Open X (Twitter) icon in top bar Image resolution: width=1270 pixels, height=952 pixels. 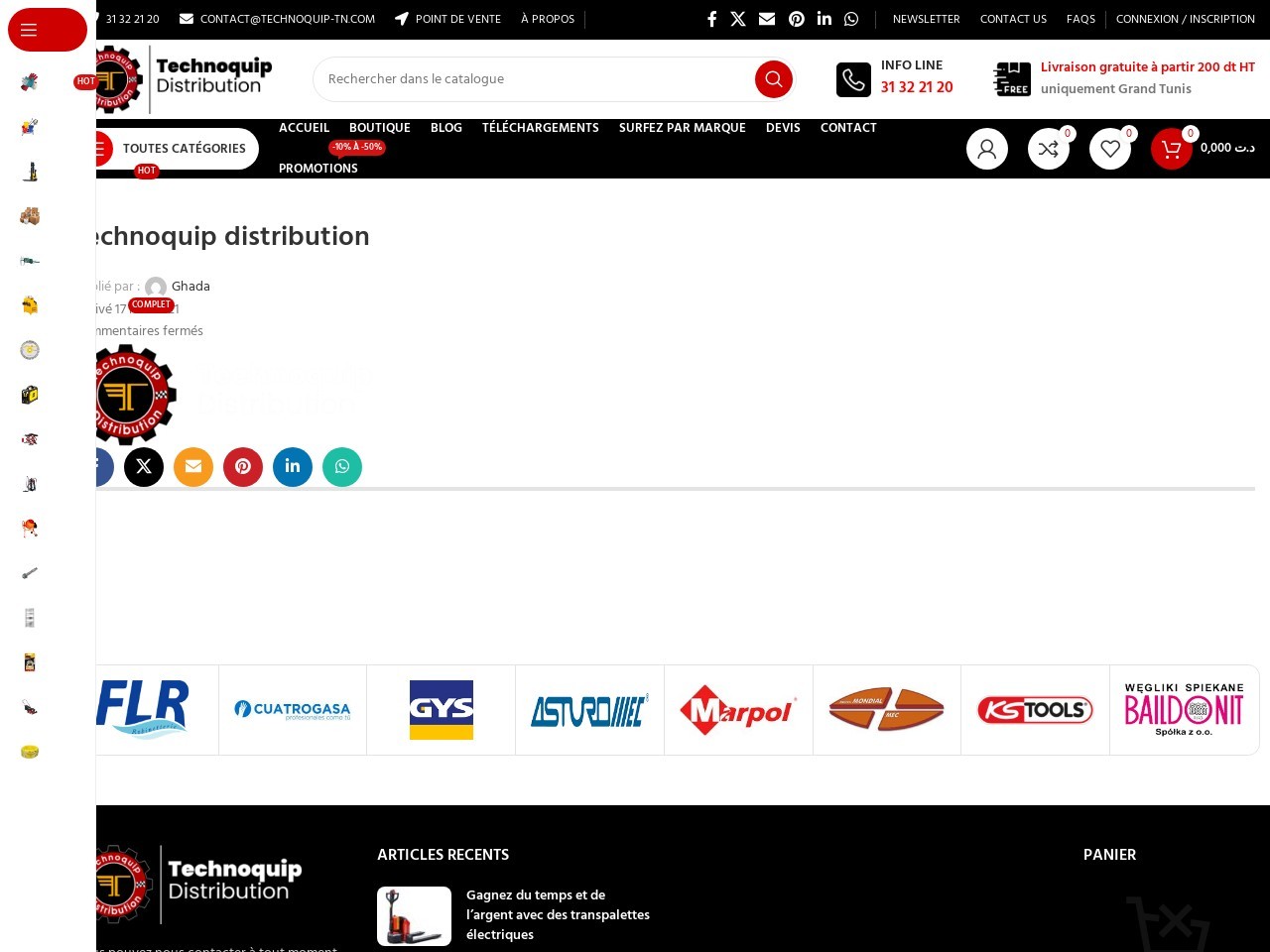pos(738,19)
